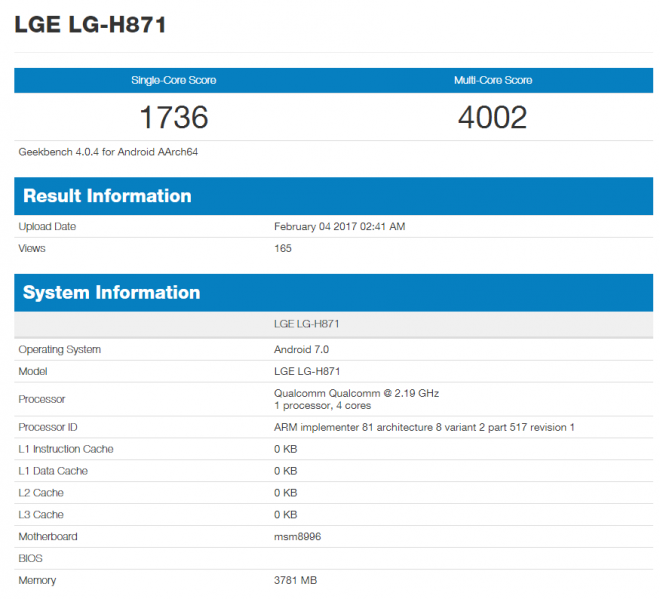The image size is (660, 599).
Task: Click the Motherboard label
Action: [48, 537]
